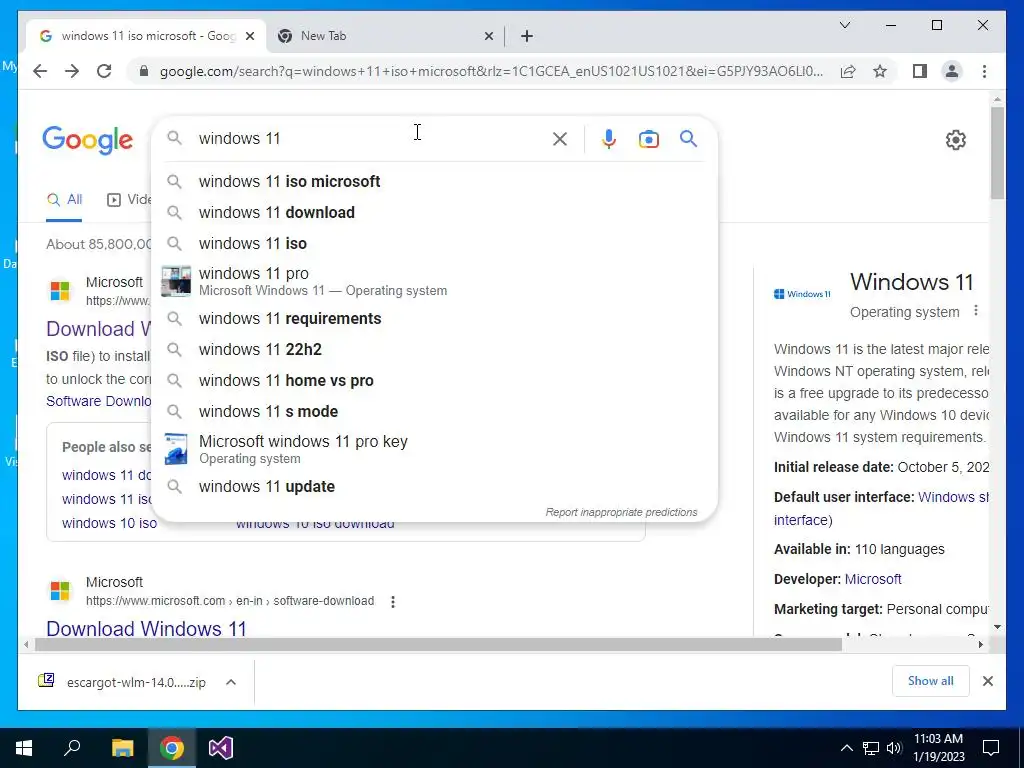
Task: Share this page using the share icon
Action: coord(848,71)
